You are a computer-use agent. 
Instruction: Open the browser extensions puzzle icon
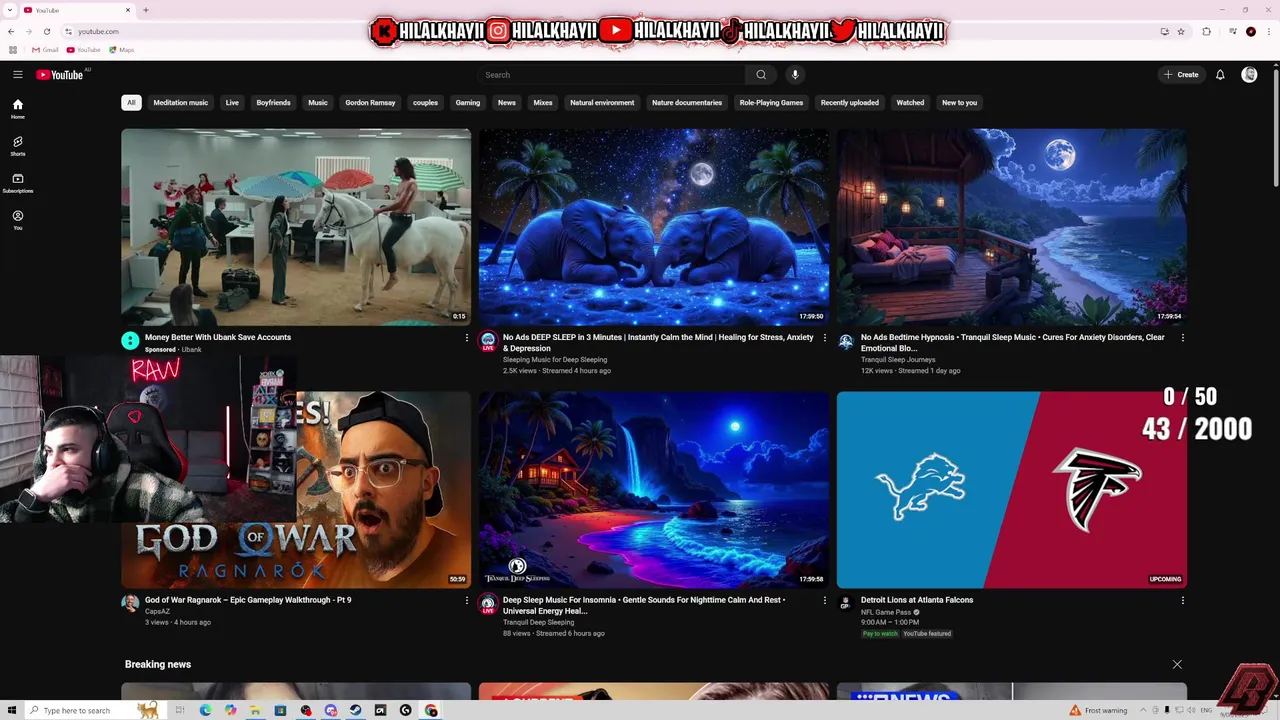coord(1206,31)
